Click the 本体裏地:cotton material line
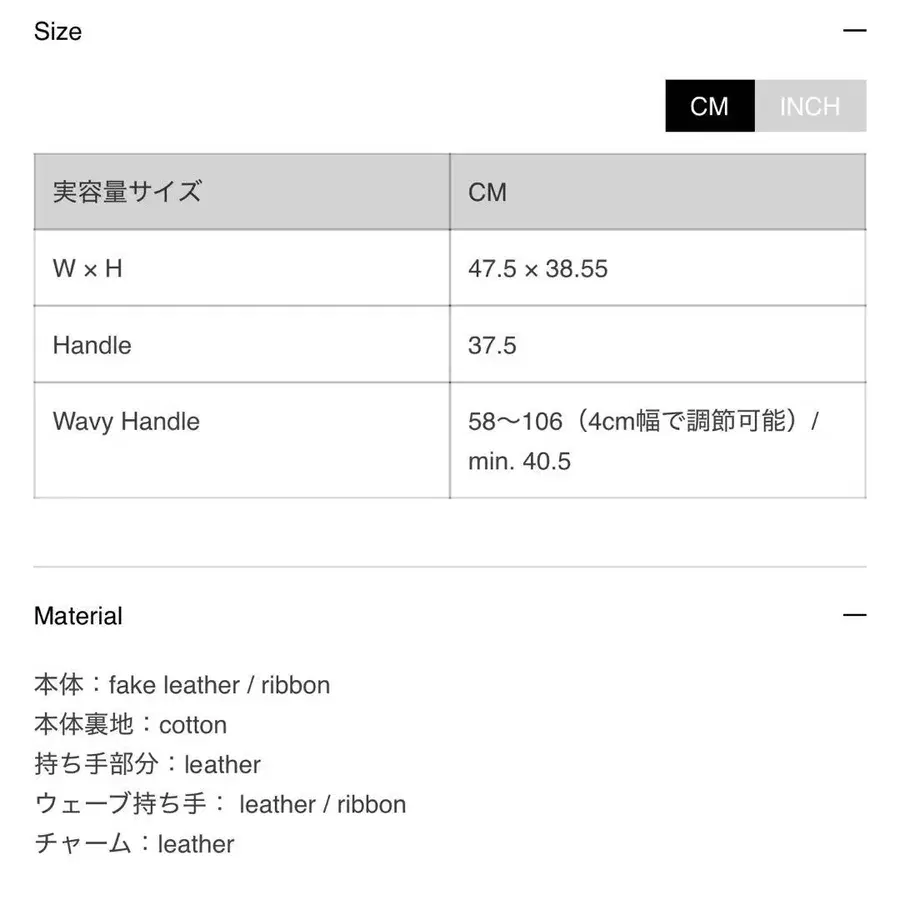This screenshot has width=900, height=900. (131, 725)
